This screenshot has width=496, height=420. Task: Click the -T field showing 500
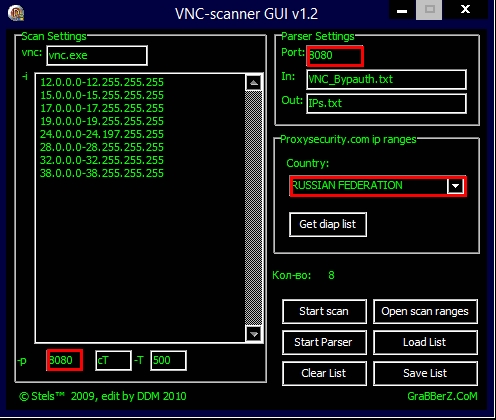click(x=168, y=360)
